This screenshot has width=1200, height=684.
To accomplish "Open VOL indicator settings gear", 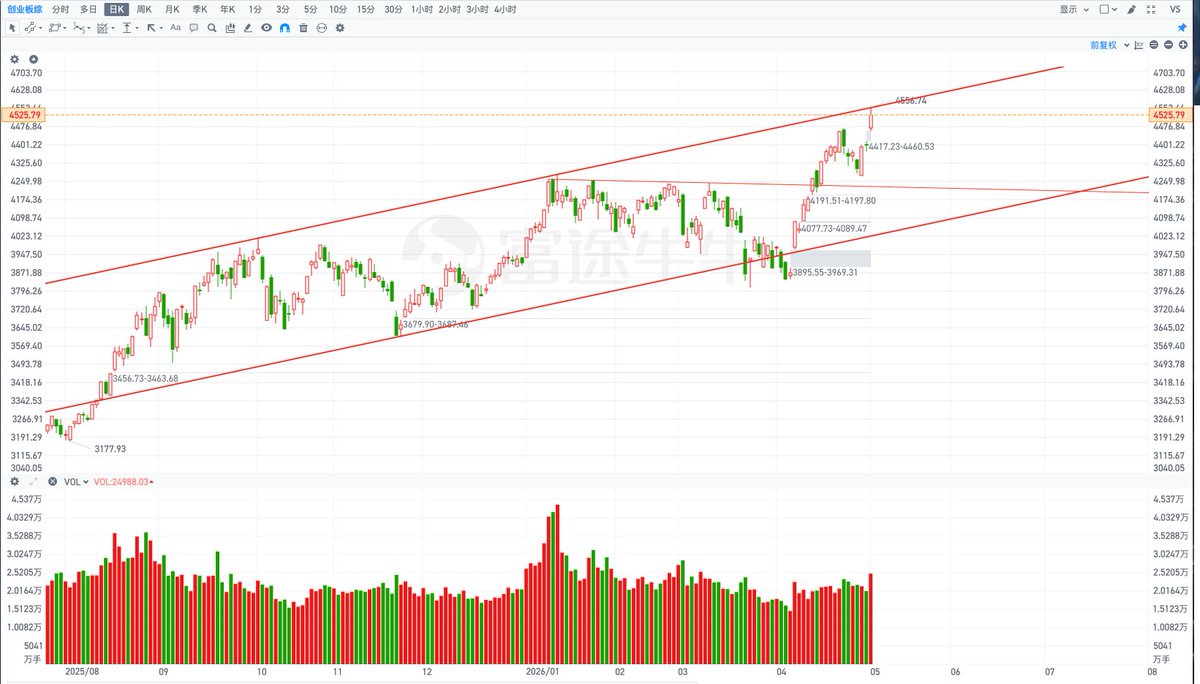I will coord(14,481).
